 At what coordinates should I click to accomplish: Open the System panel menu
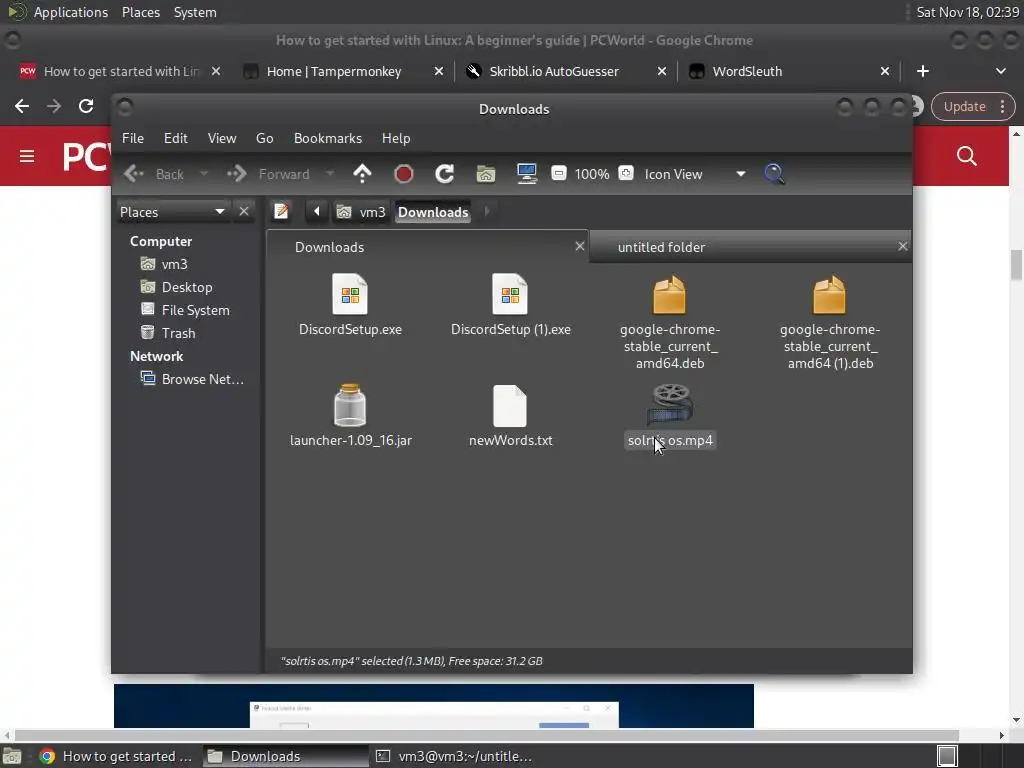195,12
